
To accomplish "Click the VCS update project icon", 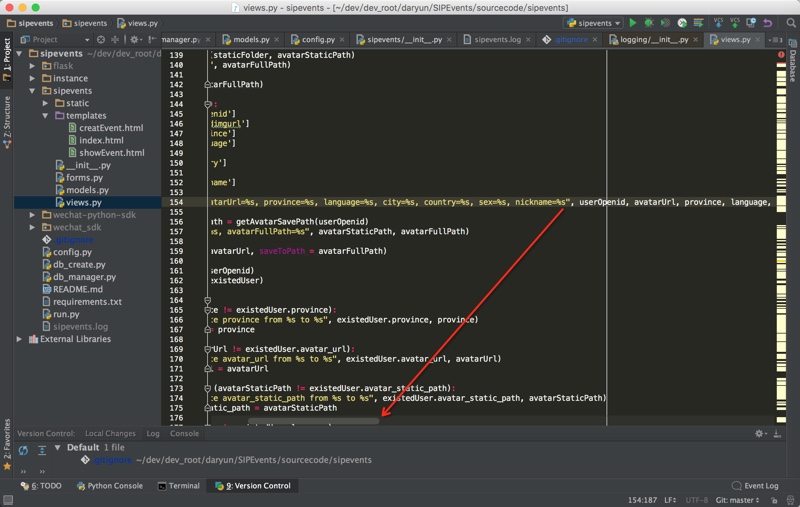I will click(x=717, y=23).
